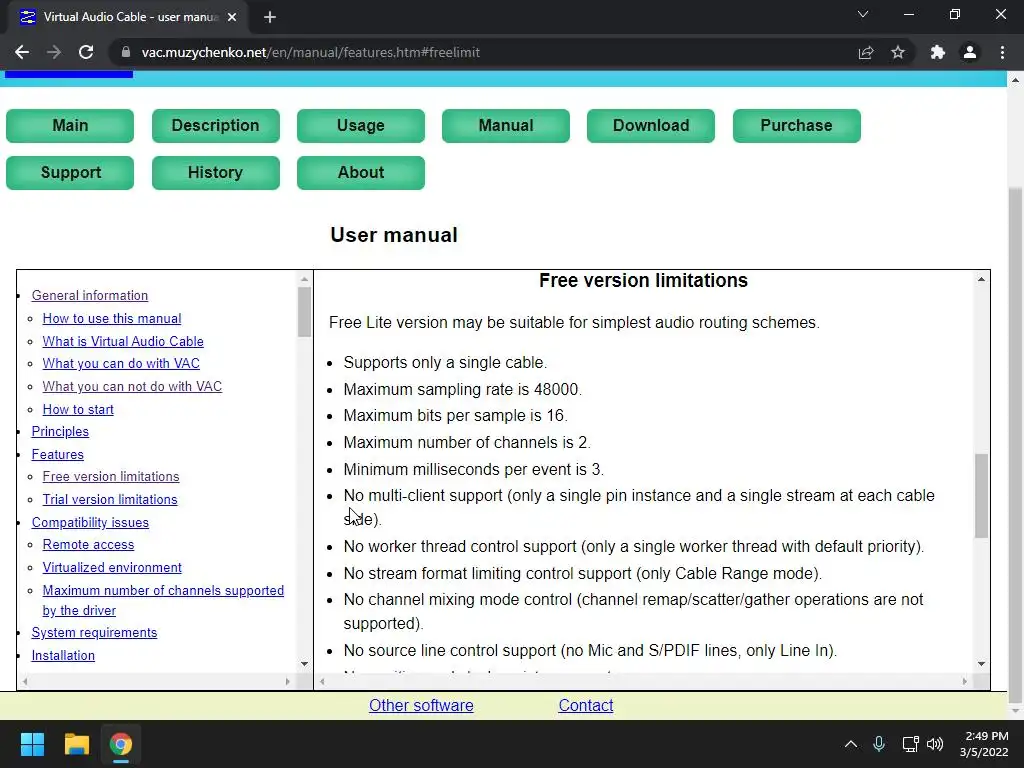
Task: Open the Purchase page button
Action: (797, 125)
